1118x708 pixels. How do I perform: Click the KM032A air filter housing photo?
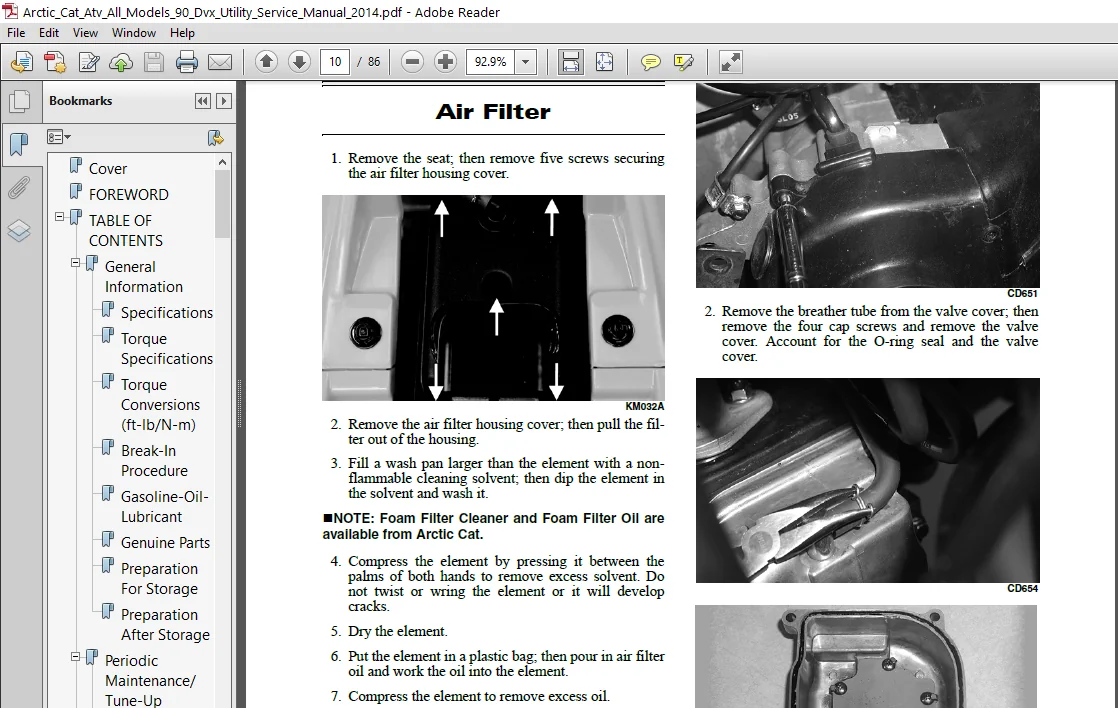493,298
